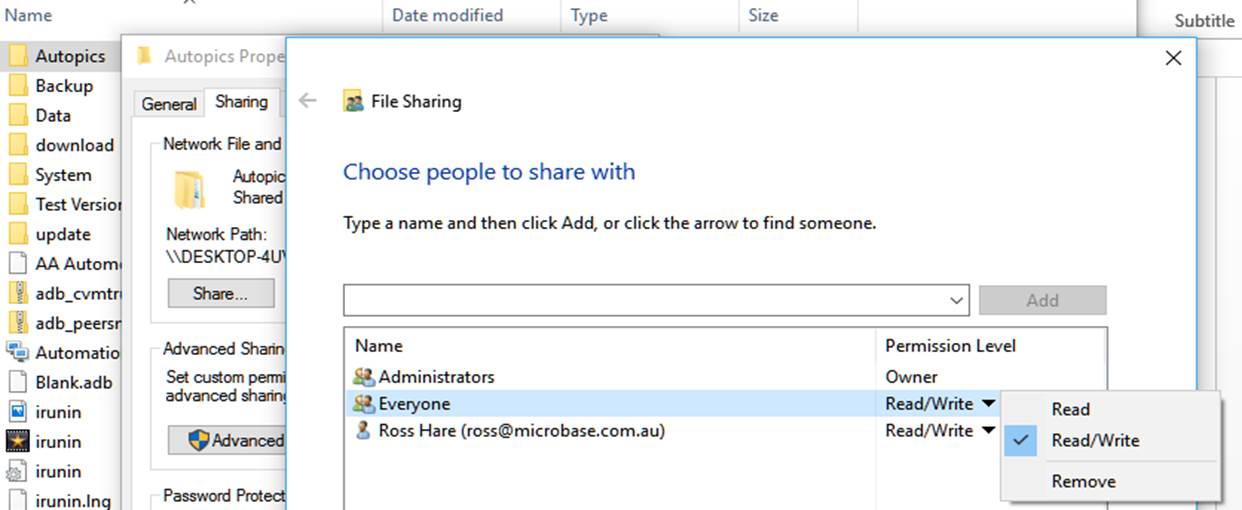Select the Everyone group icon
The height and width of the screenshot is (510, 1242).
363,404
